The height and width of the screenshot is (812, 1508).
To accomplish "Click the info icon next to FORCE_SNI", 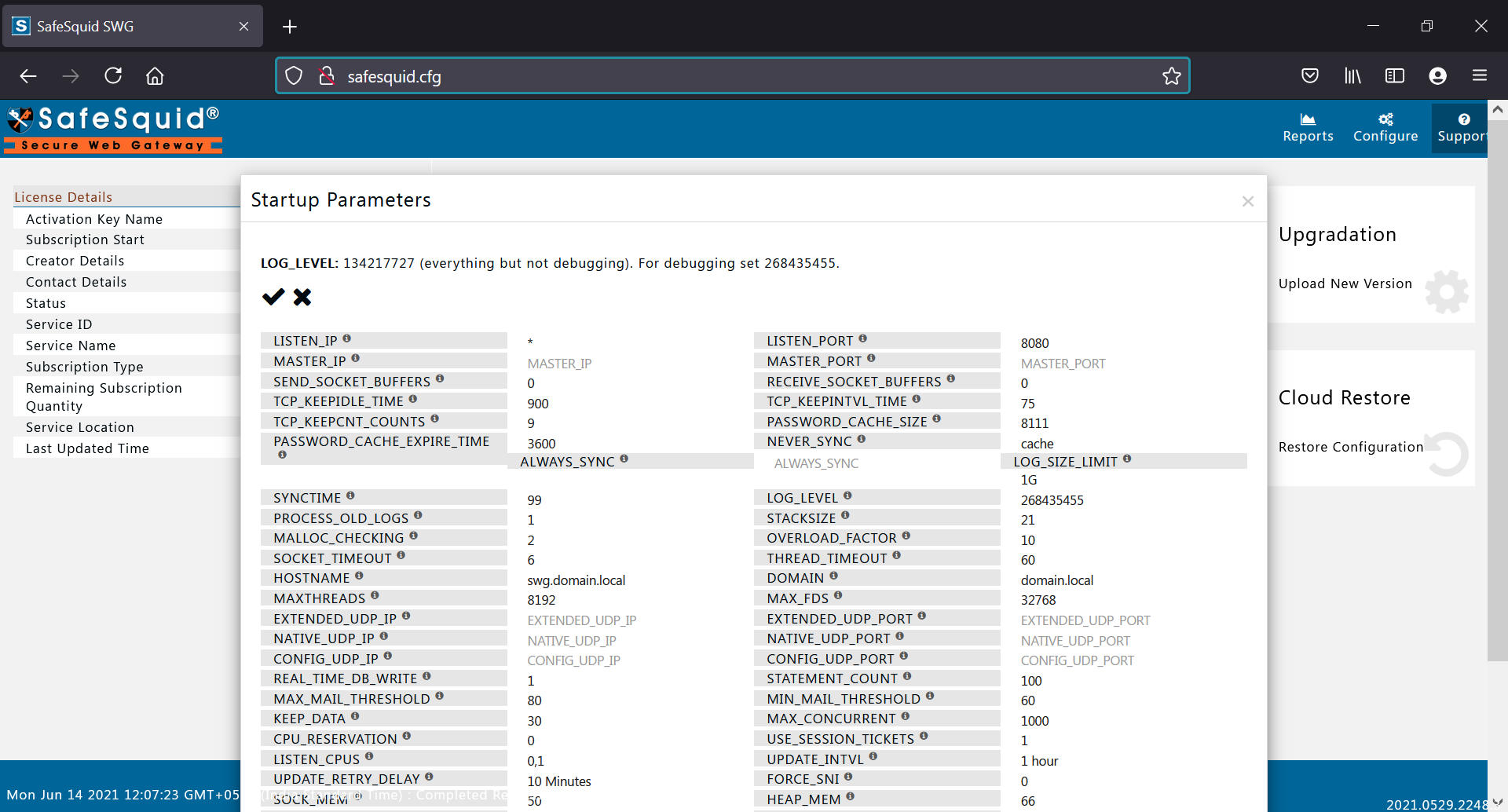I will pos(848,777).
